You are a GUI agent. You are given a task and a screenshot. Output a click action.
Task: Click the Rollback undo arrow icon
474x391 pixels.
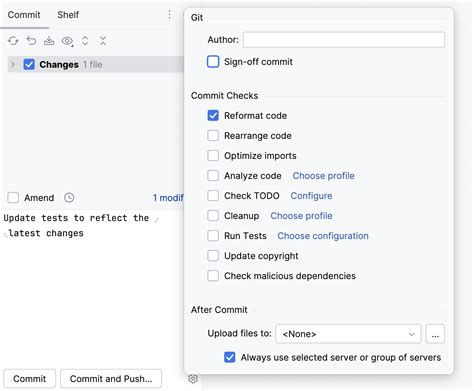point(31,41)
